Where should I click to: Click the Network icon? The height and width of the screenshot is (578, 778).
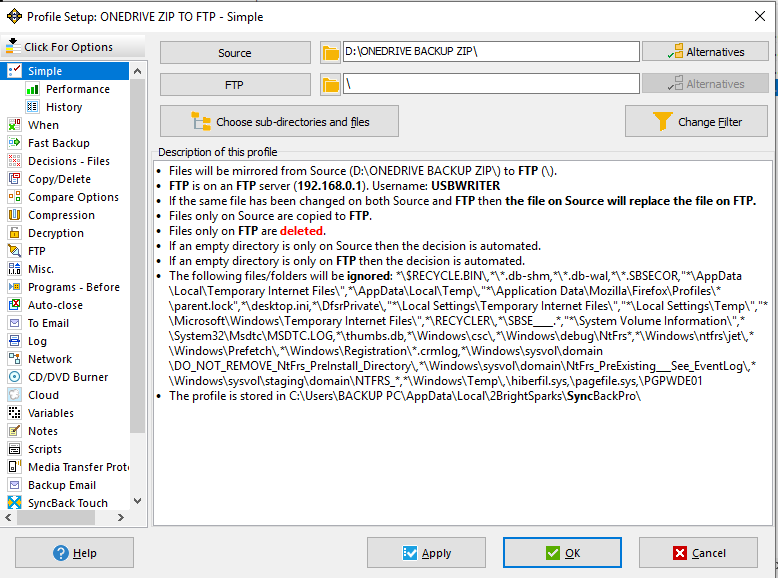[14, 359]
